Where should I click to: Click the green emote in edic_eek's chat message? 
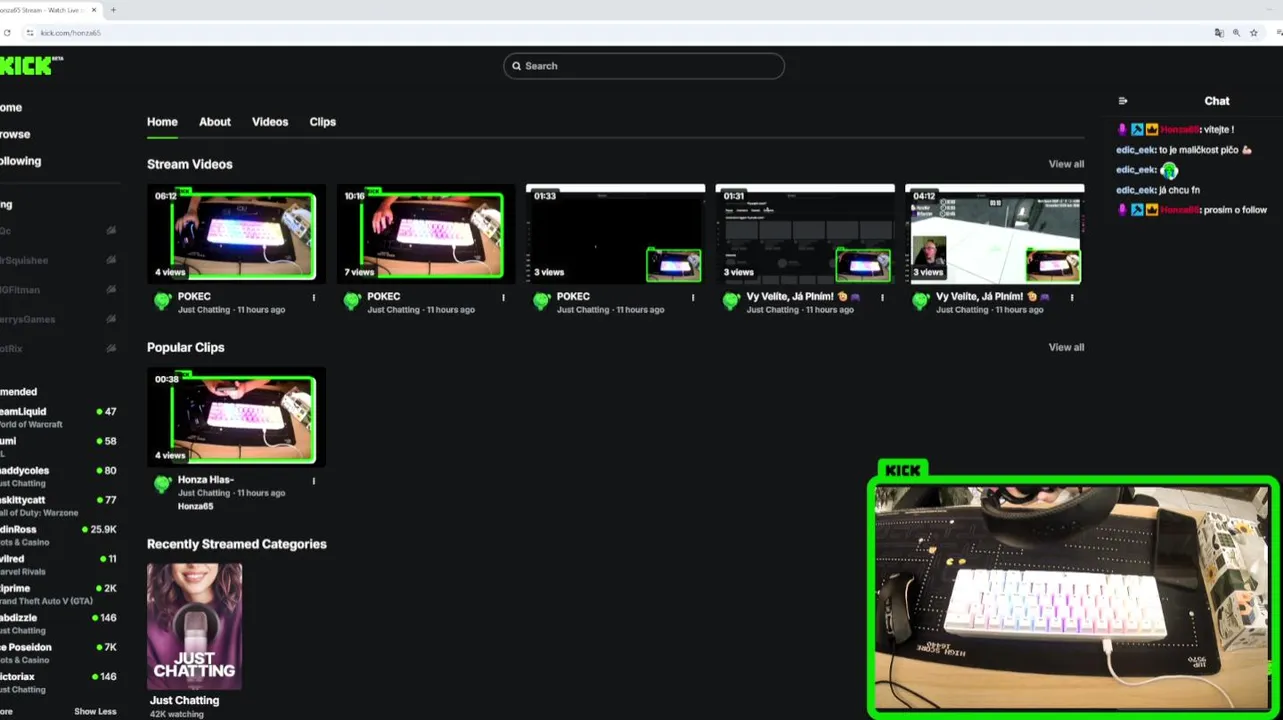point(1169,171)
